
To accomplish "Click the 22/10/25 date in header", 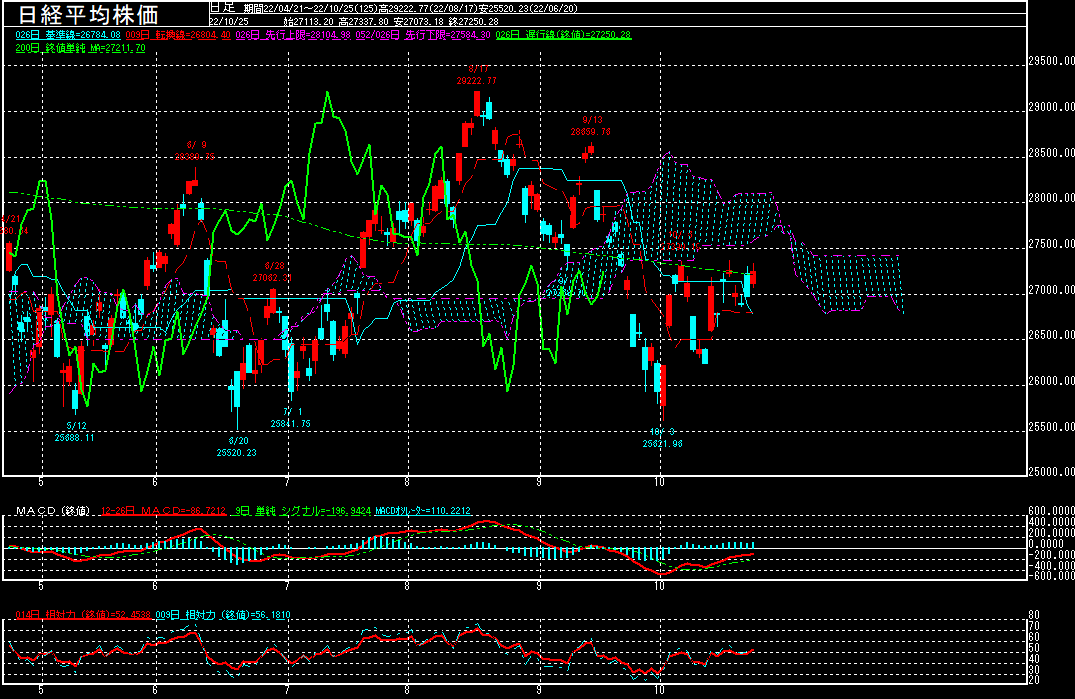I will pos(228,21).
